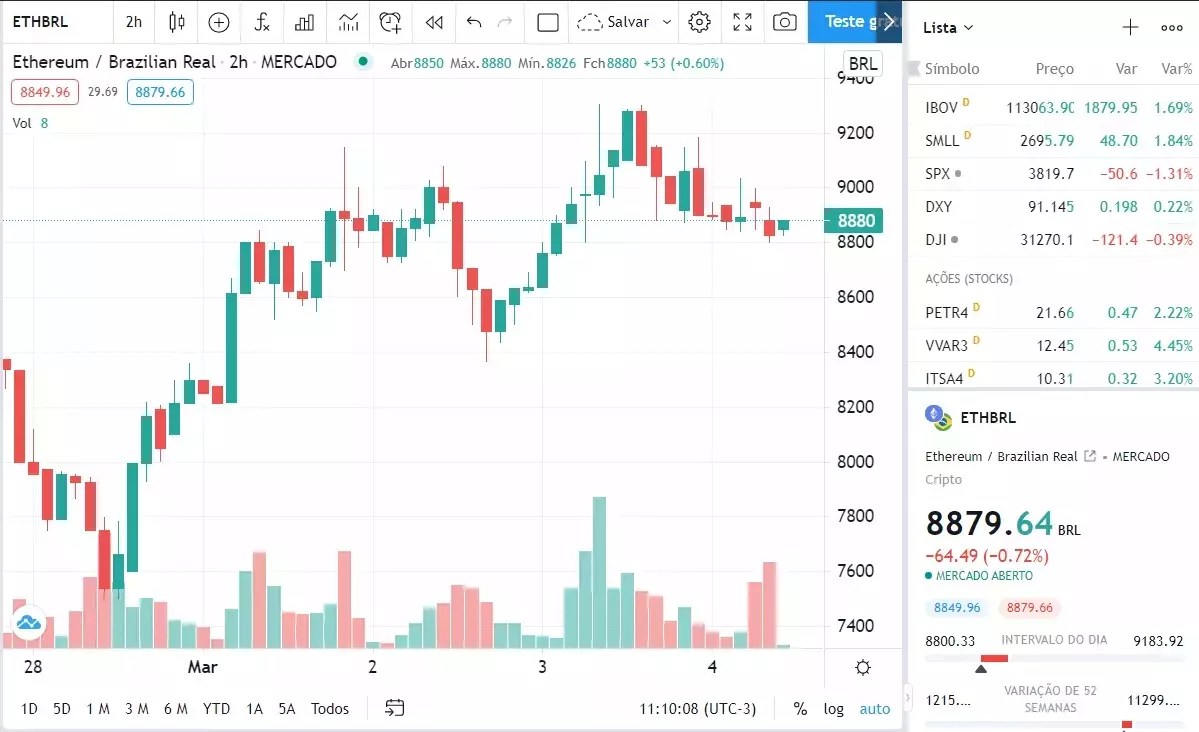This screenshot has width=1199, height=732.
Task: Select DXY row in the watchlist
Action: click(1053, 207)
